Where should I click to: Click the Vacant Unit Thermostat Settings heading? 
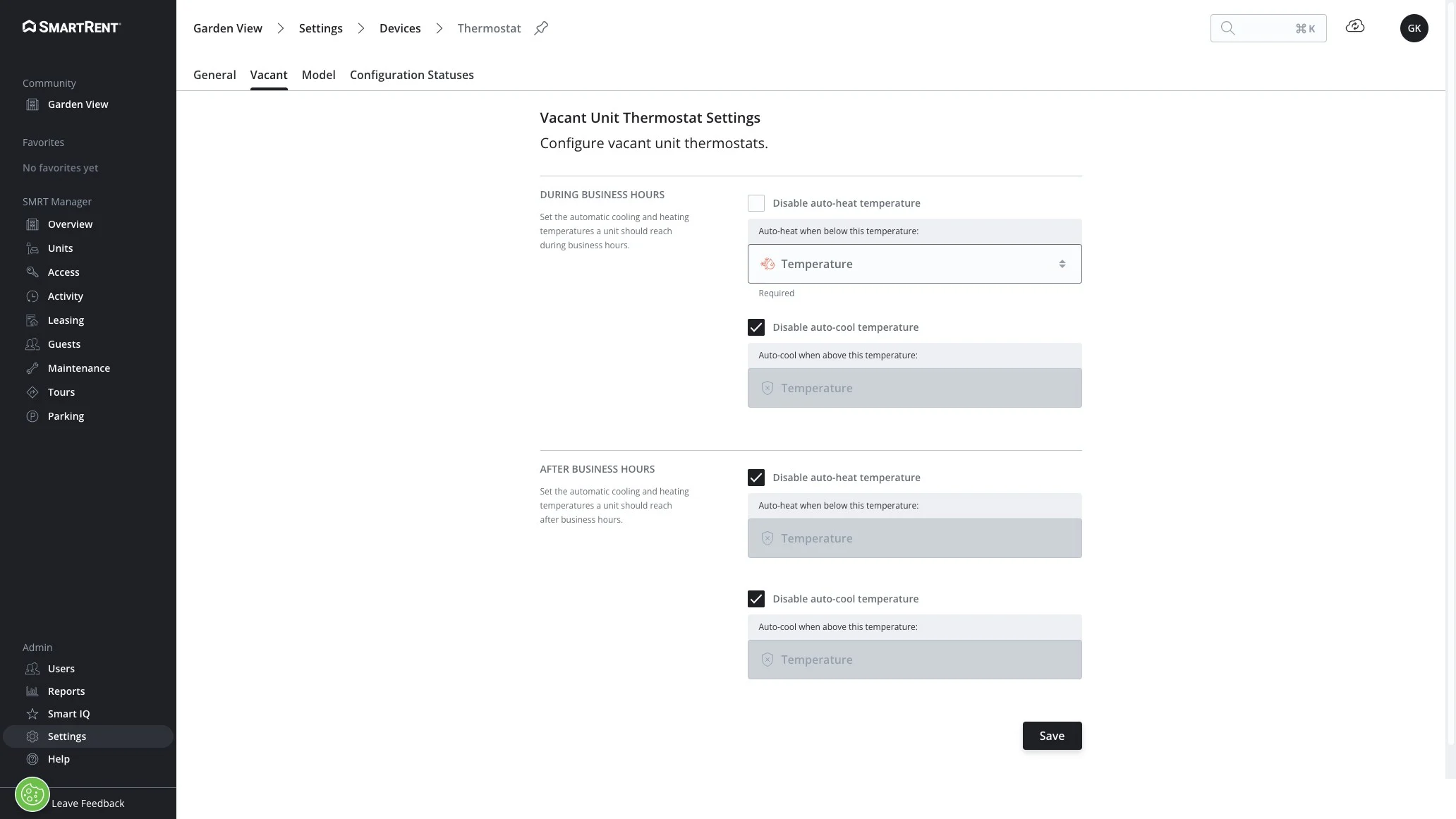(x=650, y=118)
